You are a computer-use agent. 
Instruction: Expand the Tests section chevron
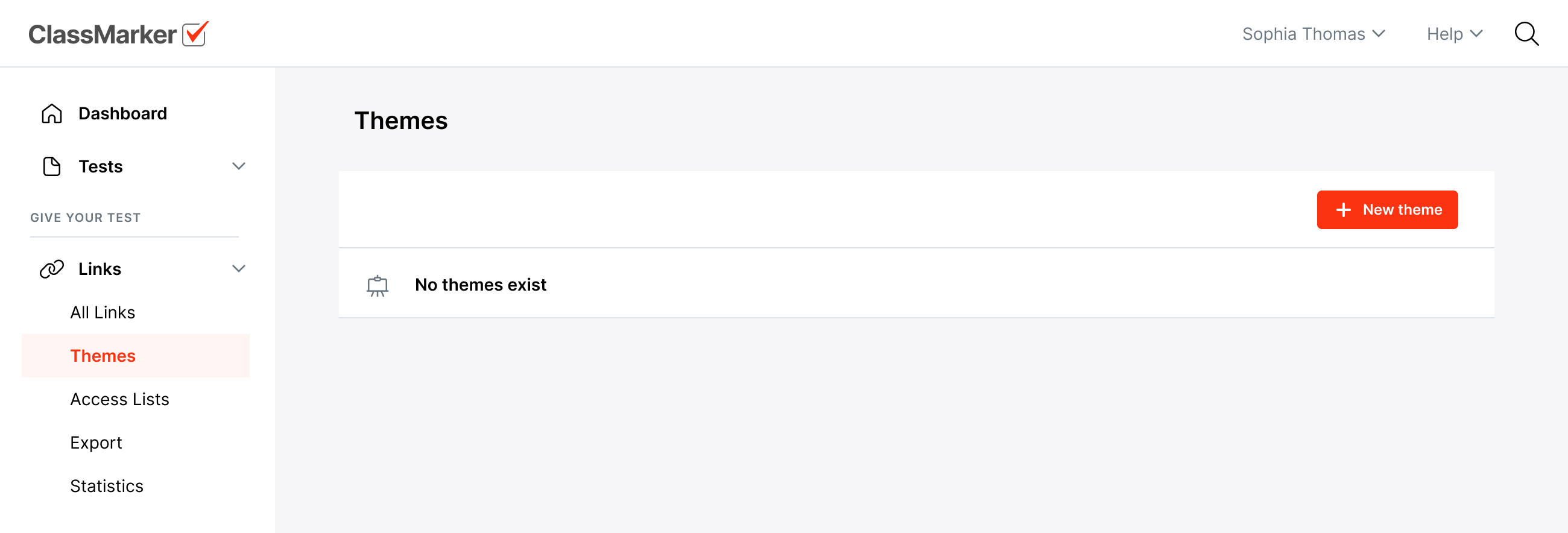[x=239, y=166]
